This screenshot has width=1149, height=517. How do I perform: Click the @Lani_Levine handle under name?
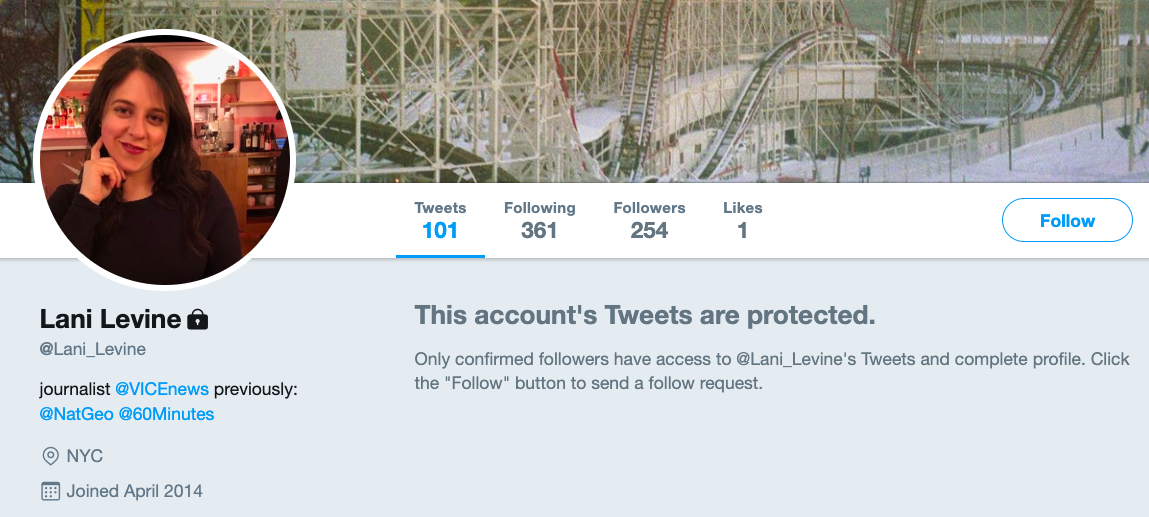coord(93,349)
